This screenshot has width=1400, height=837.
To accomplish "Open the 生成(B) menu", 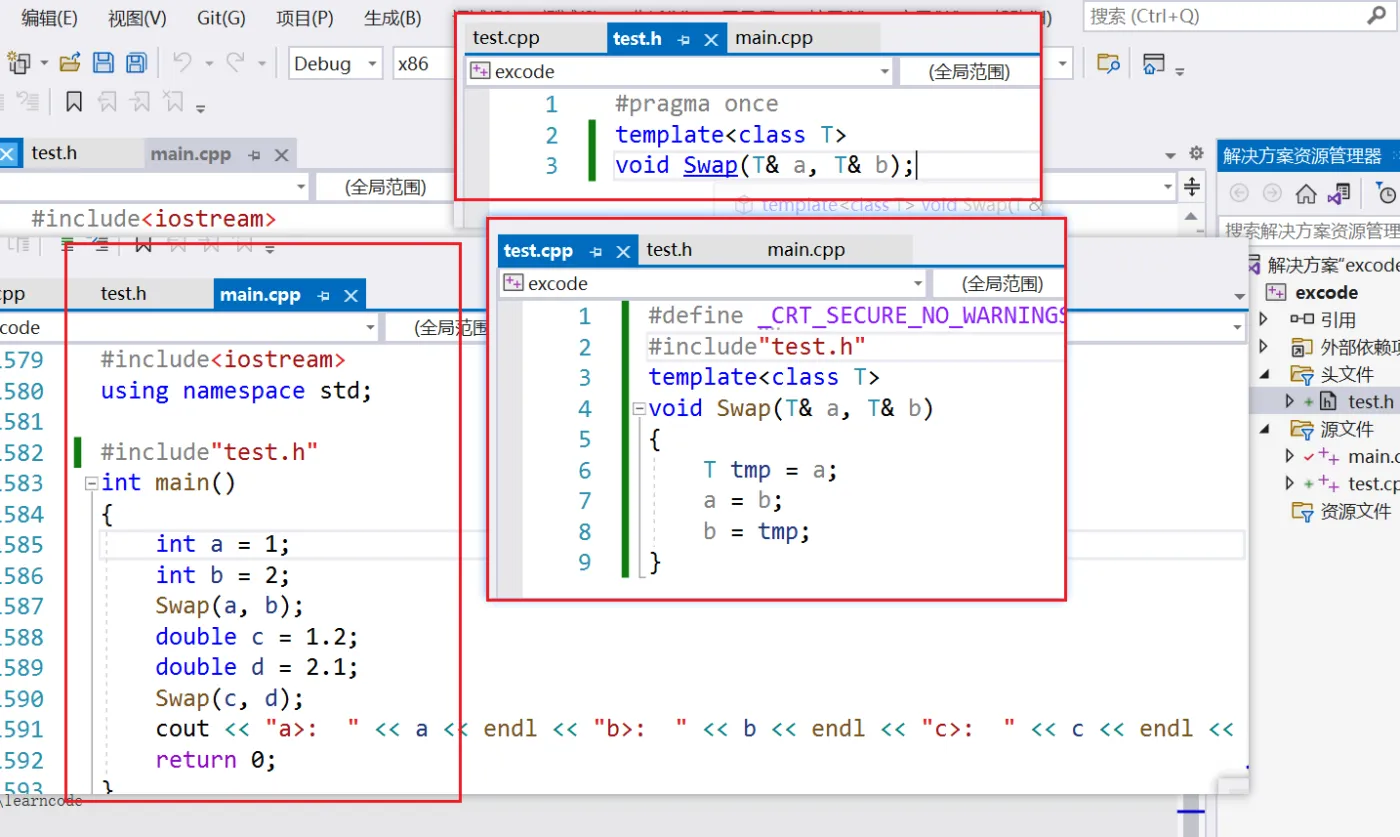I will (393, 18).
